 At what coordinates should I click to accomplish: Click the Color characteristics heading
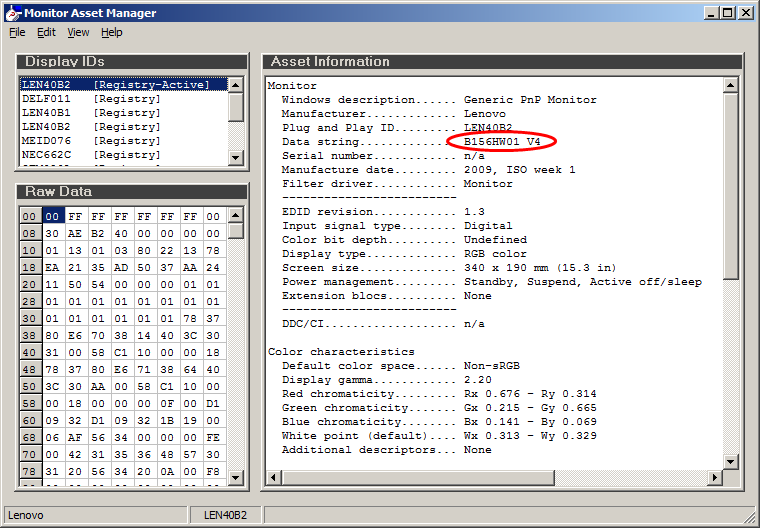tap(341, 352)
